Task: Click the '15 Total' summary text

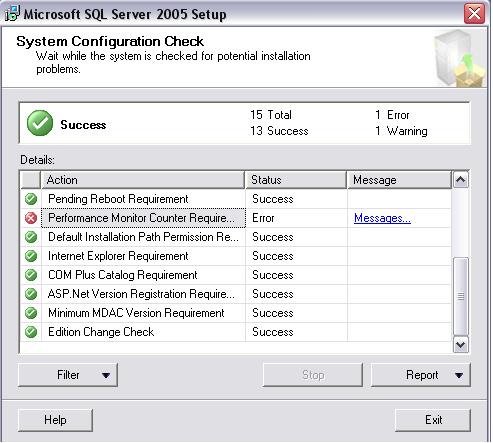Action: click(x=271, y=115)
